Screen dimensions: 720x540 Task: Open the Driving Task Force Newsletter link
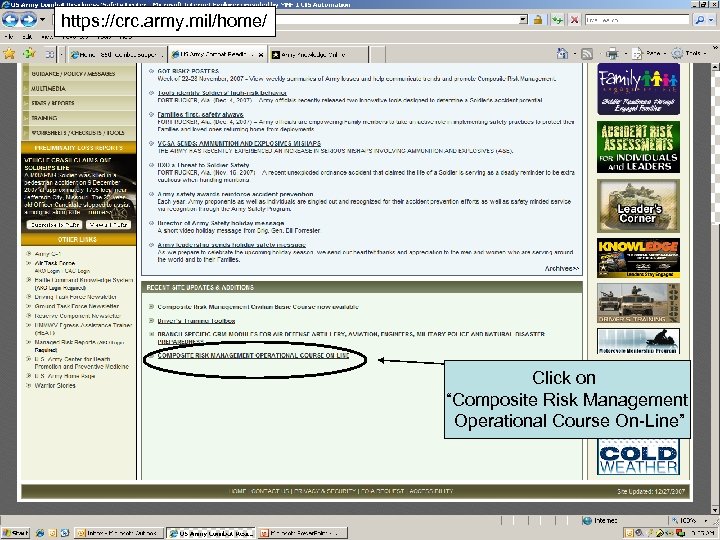point(75,297)
